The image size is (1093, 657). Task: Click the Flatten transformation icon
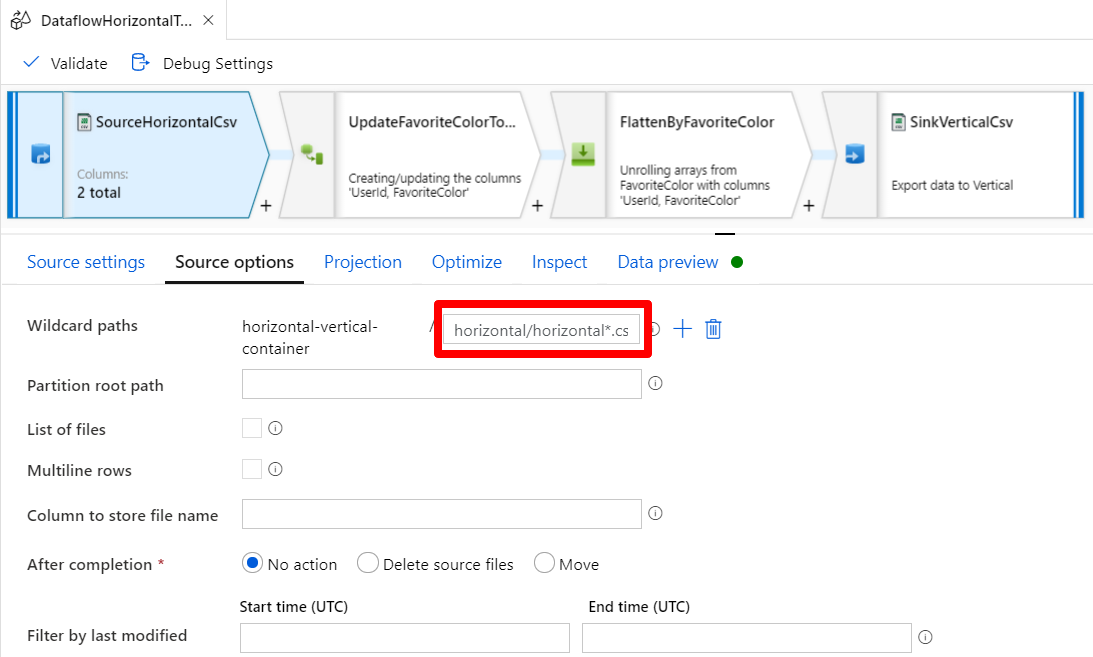coord(583,155)
